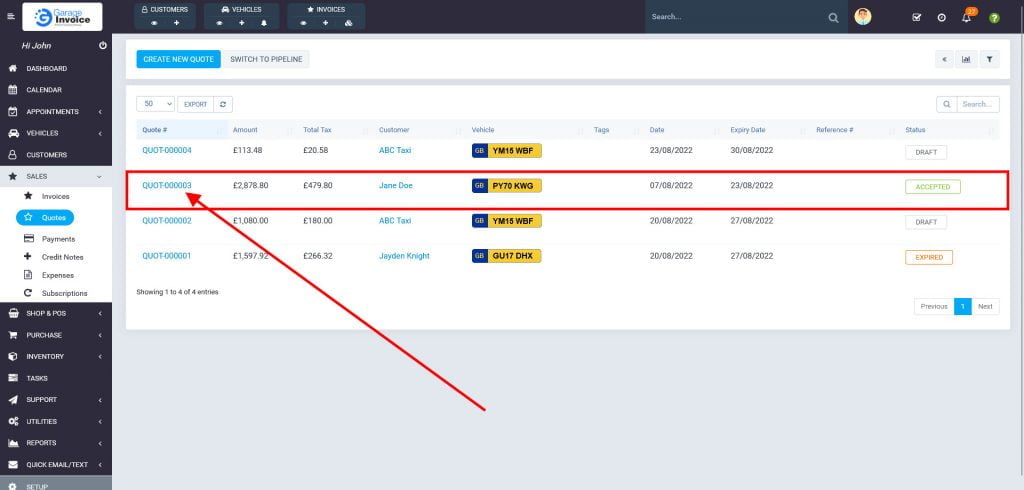Image resolution: width=1024 pixels, height=490 pixels.
Task: Click the notifications bell icon
Action: pyautogui.click(x=966, y=18)
